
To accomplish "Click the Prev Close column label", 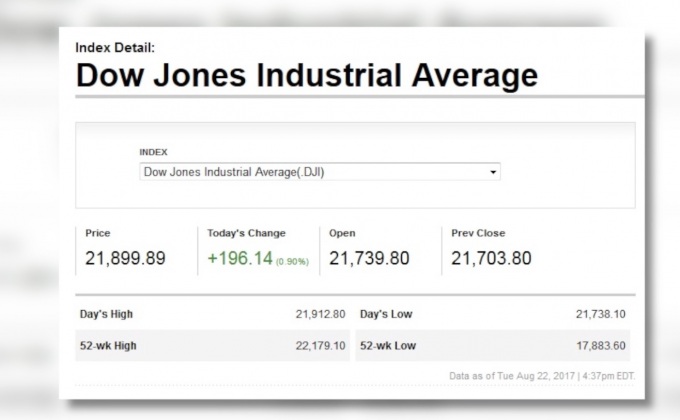I will tap(478, 233).
